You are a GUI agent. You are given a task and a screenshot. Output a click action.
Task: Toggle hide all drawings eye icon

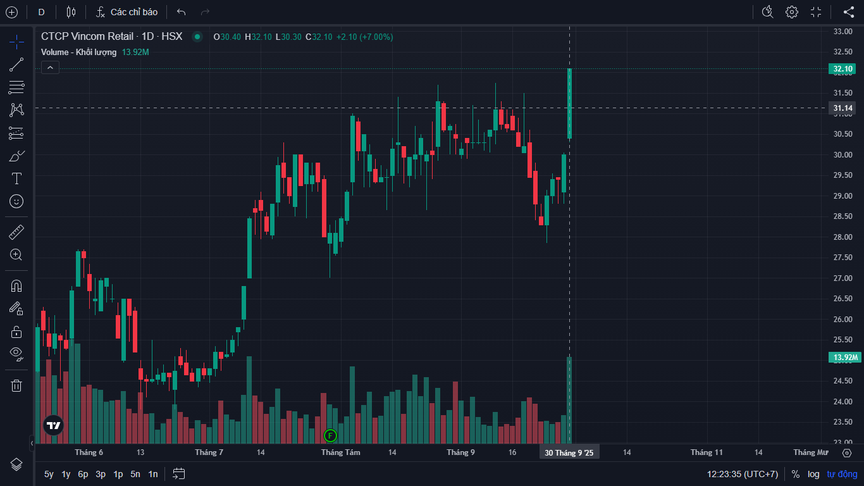[x=17, y=354]
